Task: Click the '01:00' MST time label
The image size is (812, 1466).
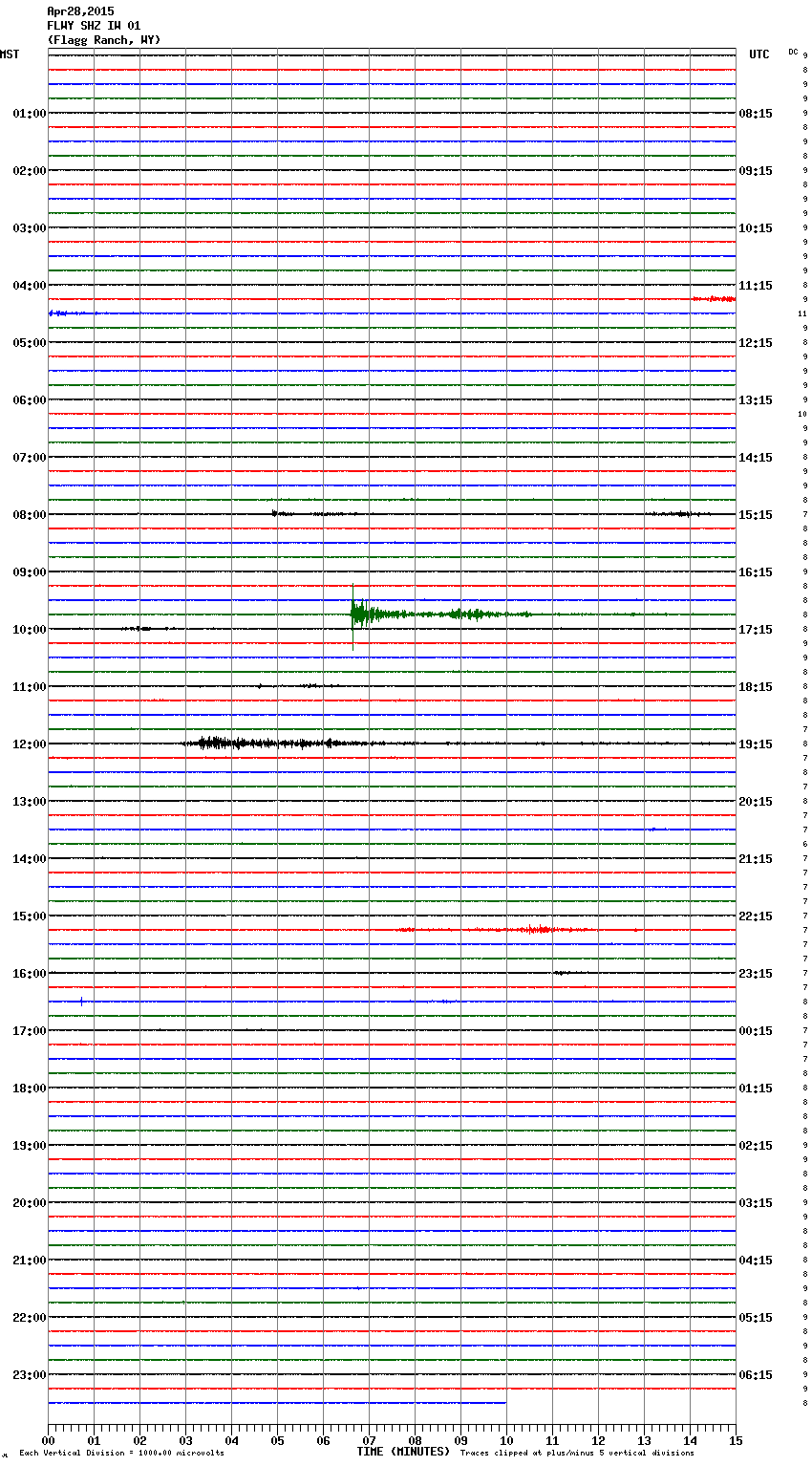Action: pos(30,114)
